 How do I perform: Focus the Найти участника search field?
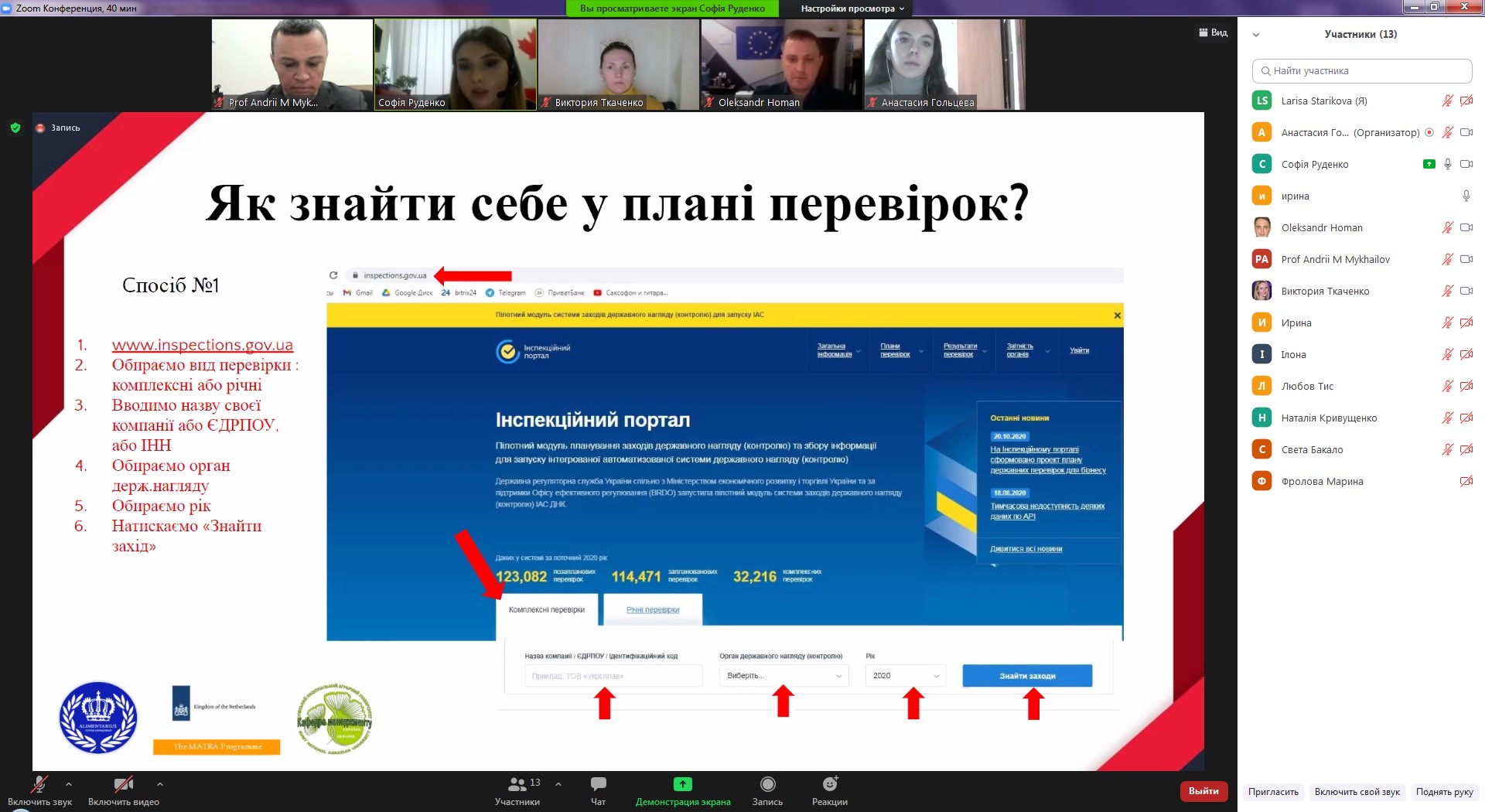(1361, 70)
